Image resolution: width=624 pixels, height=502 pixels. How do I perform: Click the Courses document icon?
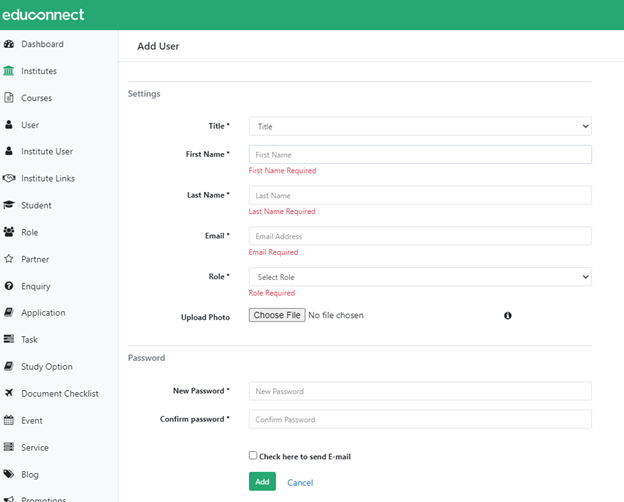click(9, 98)
